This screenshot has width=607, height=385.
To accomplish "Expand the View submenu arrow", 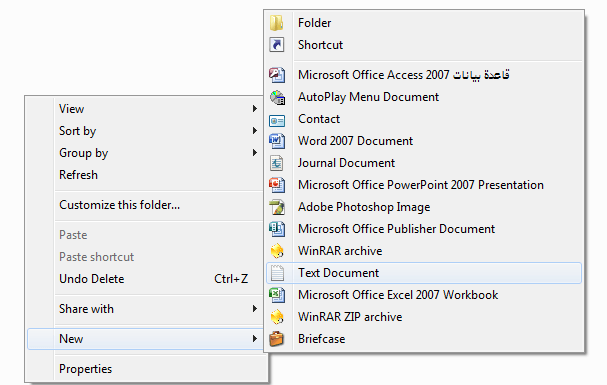I will coord(255,109).
